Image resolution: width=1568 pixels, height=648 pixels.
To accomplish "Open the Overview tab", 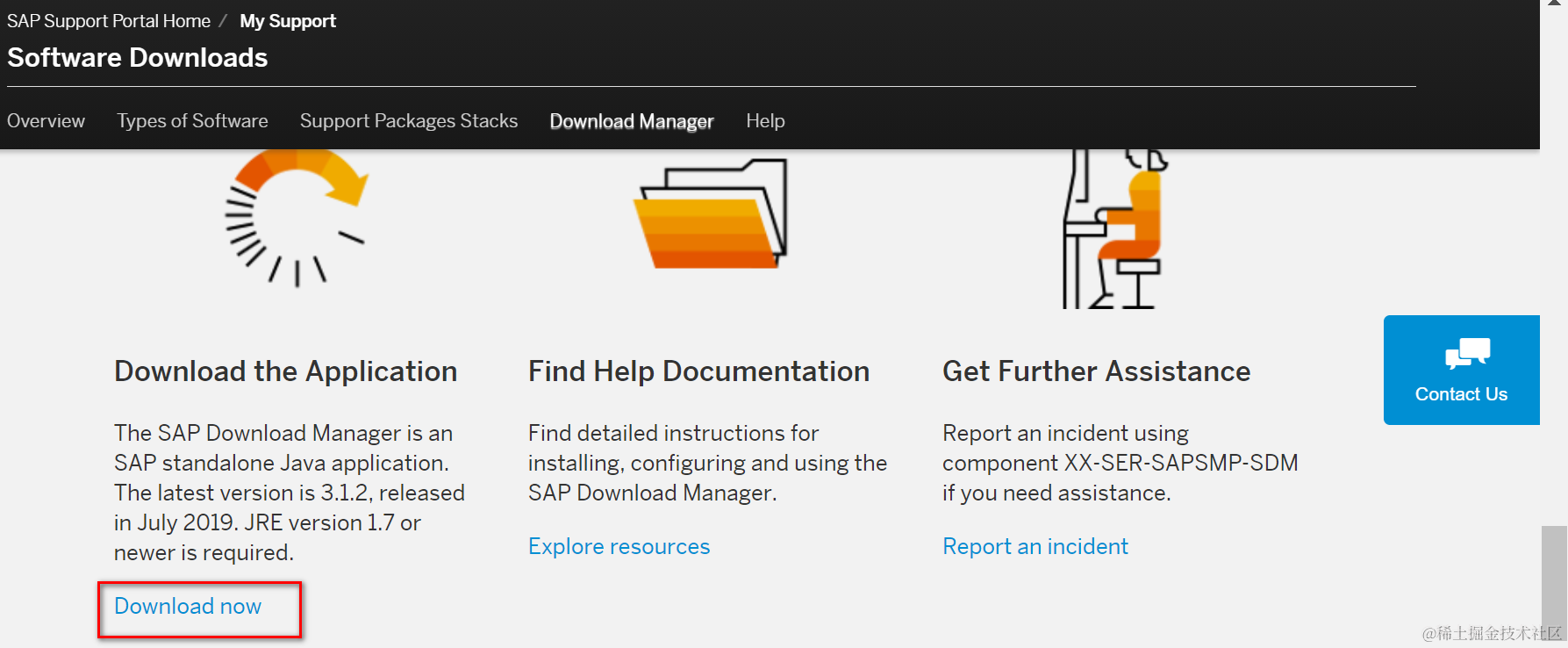I will pos(46,121).
